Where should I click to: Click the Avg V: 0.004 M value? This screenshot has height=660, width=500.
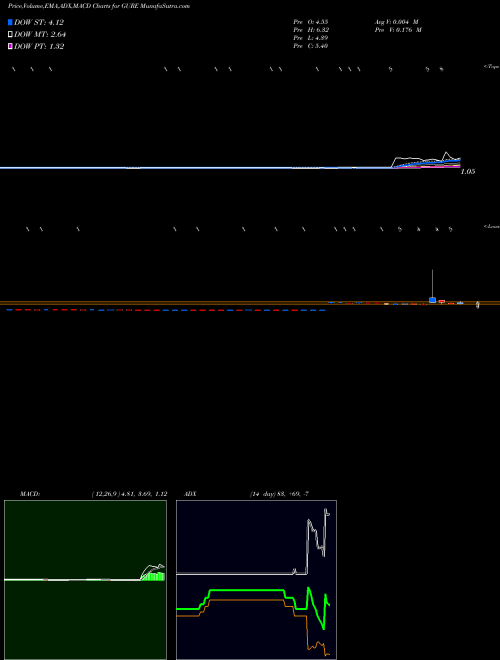coord(396,21)
